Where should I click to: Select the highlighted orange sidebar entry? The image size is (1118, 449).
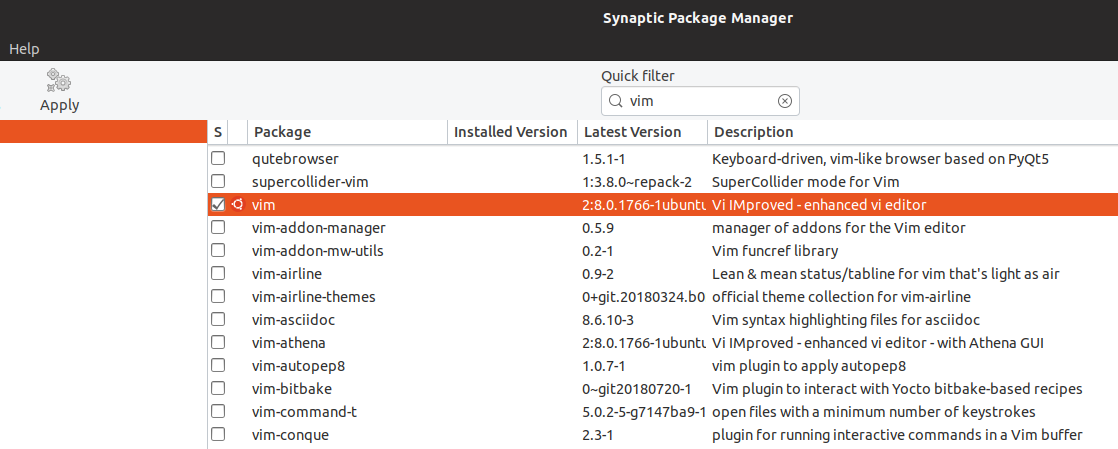103,132
